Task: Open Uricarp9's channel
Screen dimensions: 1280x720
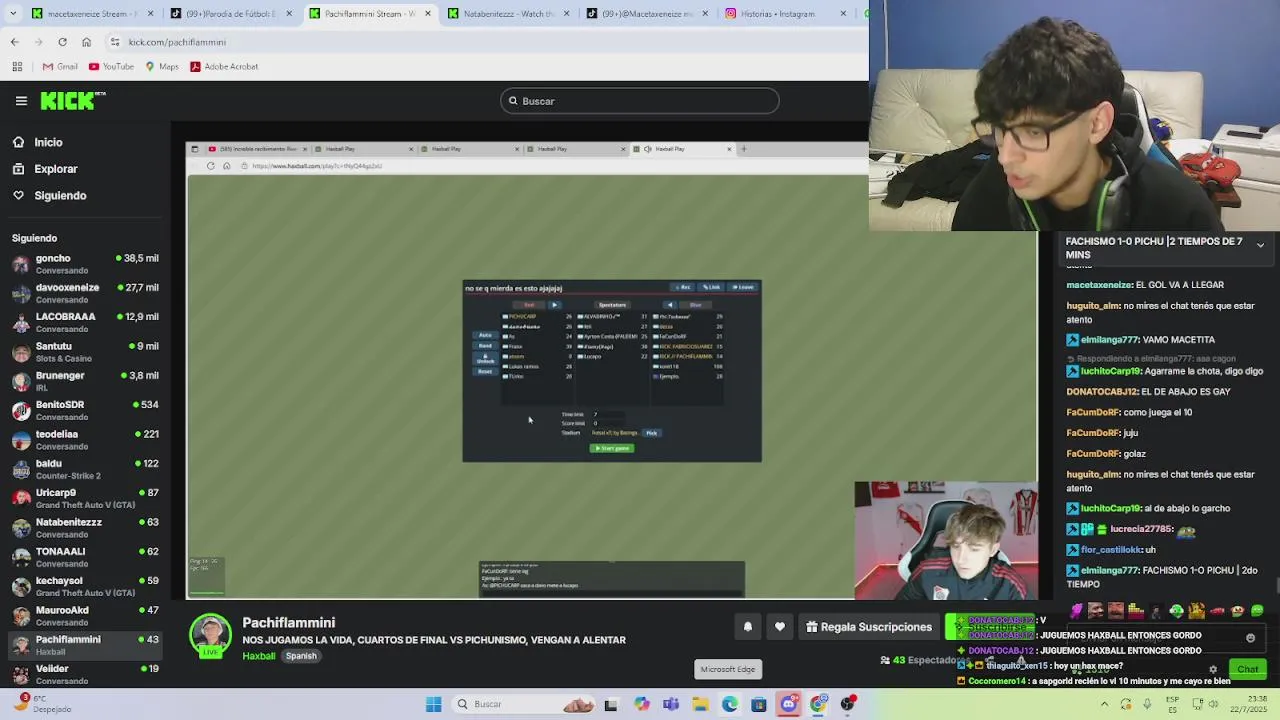Action: point(85,498)
